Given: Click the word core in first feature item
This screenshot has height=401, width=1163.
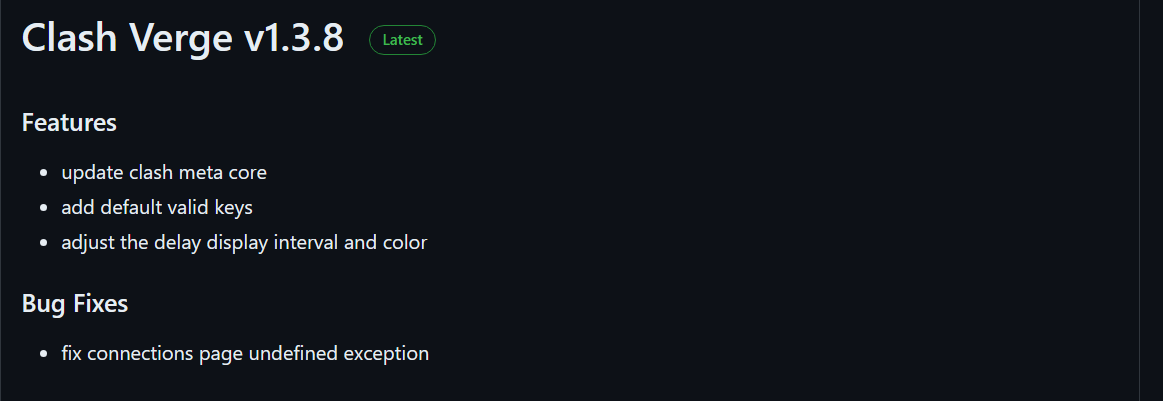Looking at the screenshot, I should tap(248, 173).
